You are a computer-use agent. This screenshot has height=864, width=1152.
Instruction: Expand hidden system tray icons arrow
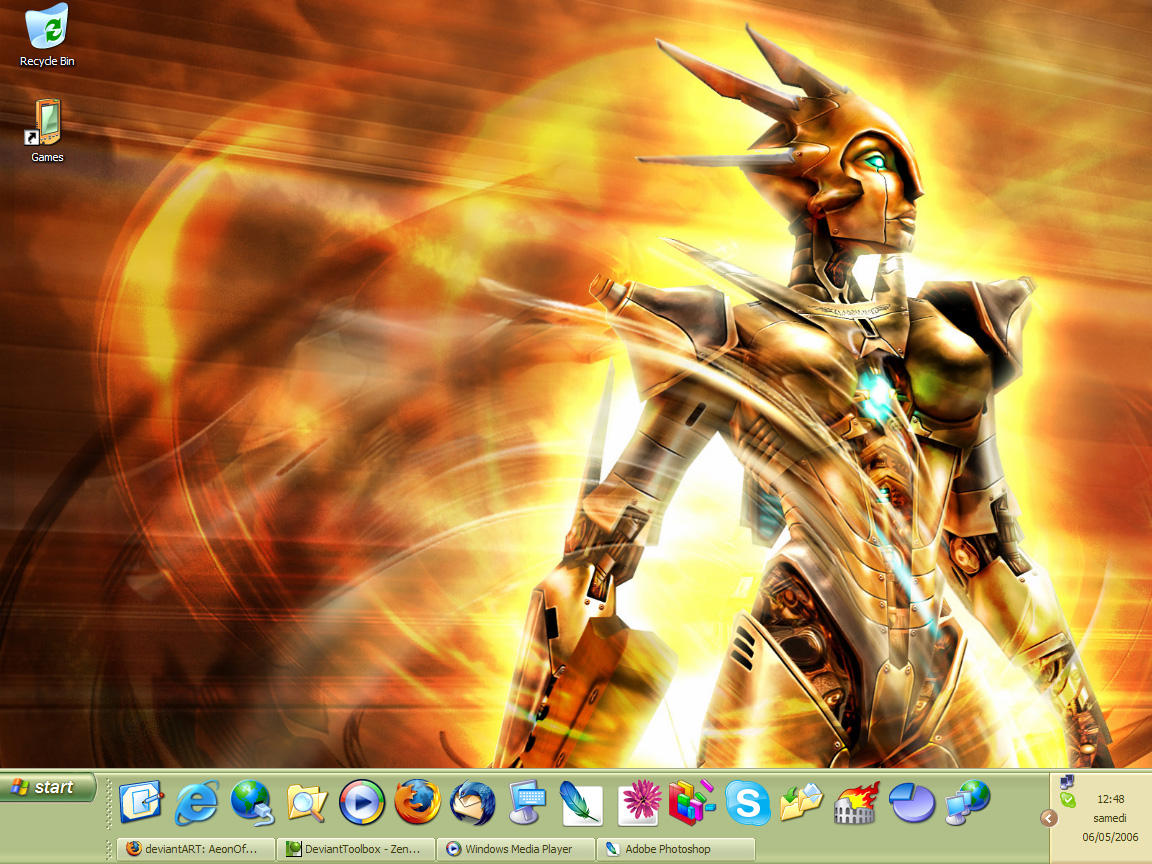tap(1048, 818)
